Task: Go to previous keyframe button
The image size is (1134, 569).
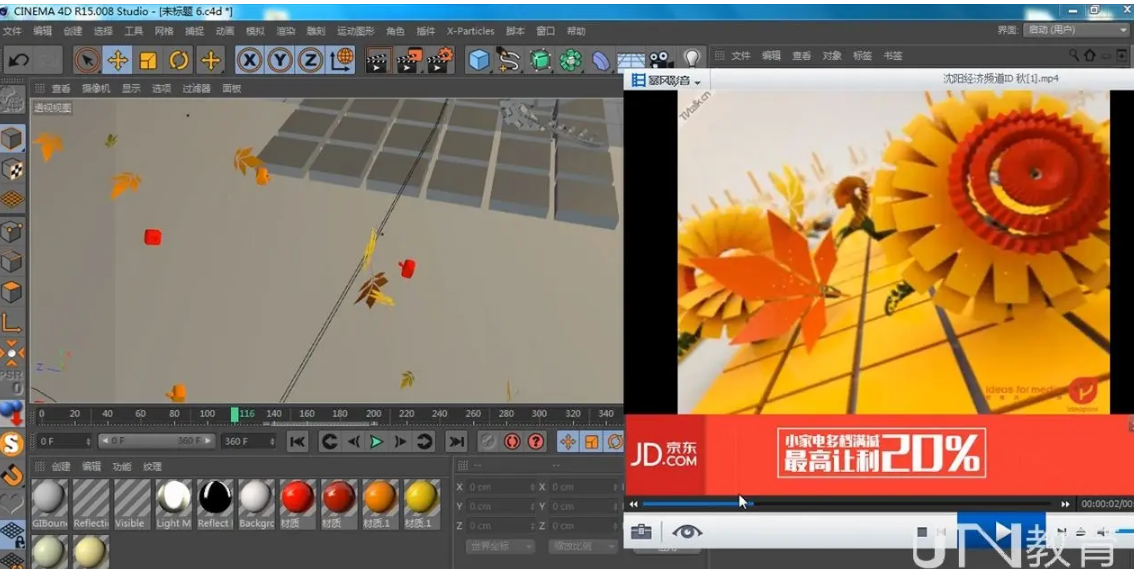Action: [x=330, y=442]
